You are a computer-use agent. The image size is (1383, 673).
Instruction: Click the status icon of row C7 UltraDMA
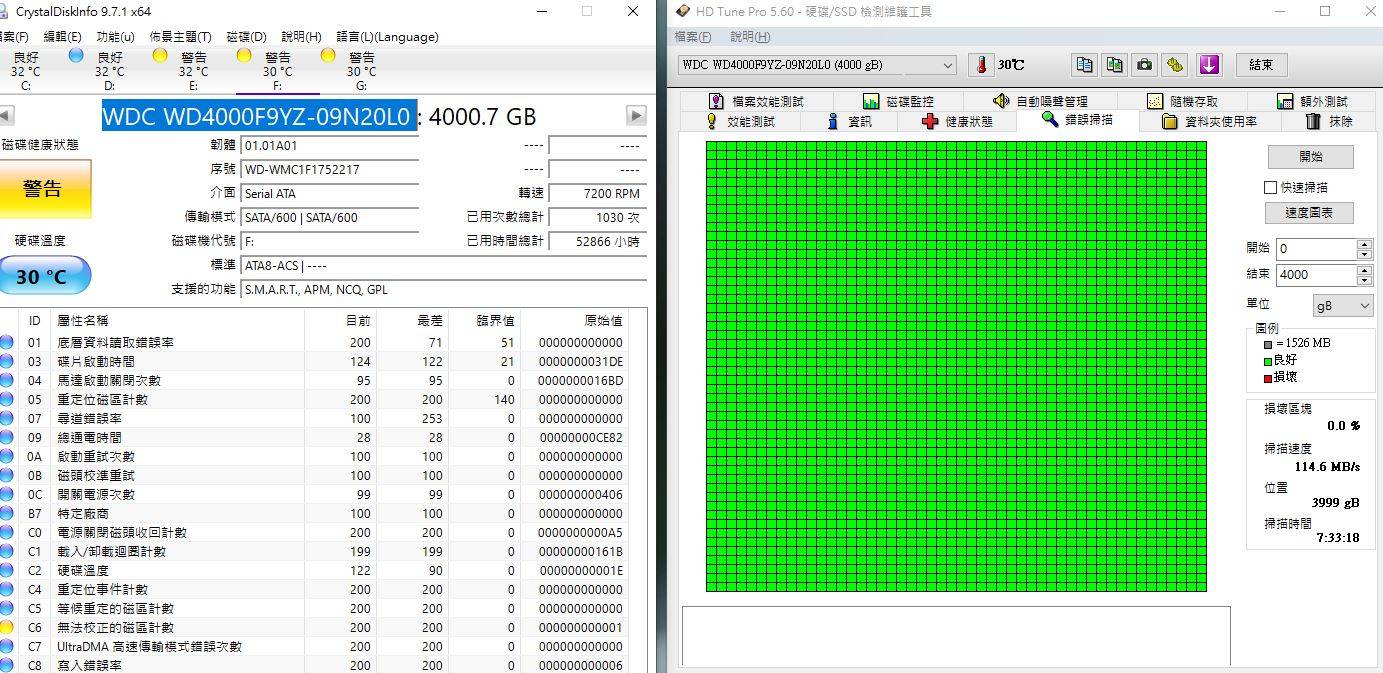coord(7,646)
